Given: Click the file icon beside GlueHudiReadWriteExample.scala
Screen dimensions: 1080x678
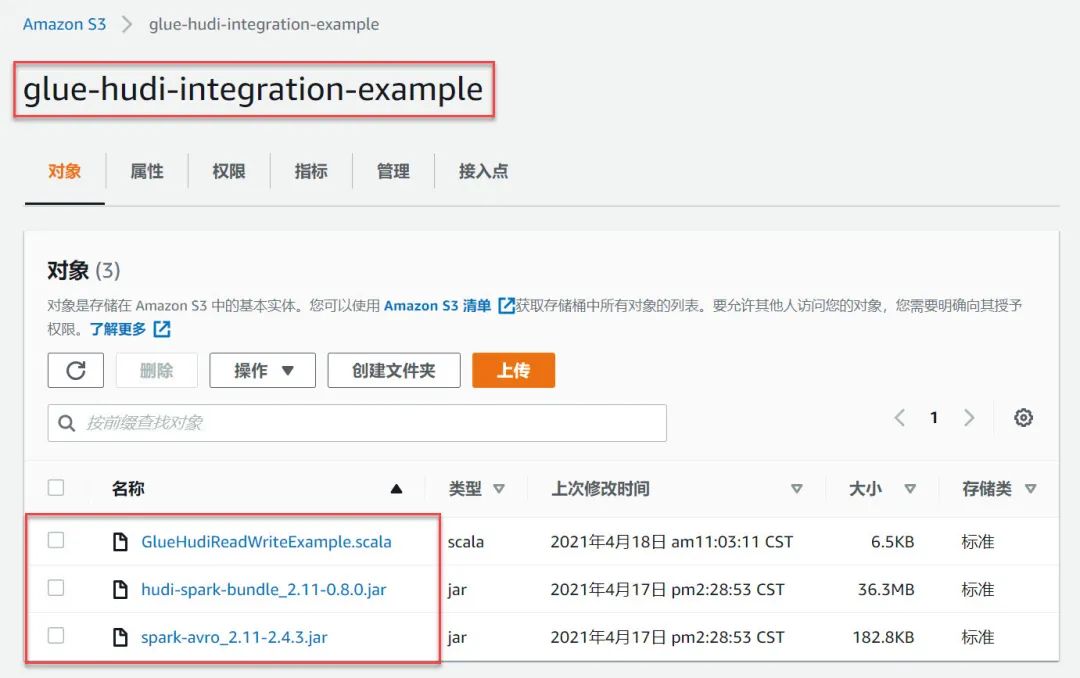Looking at the screenshot, I should click(121, 542).
